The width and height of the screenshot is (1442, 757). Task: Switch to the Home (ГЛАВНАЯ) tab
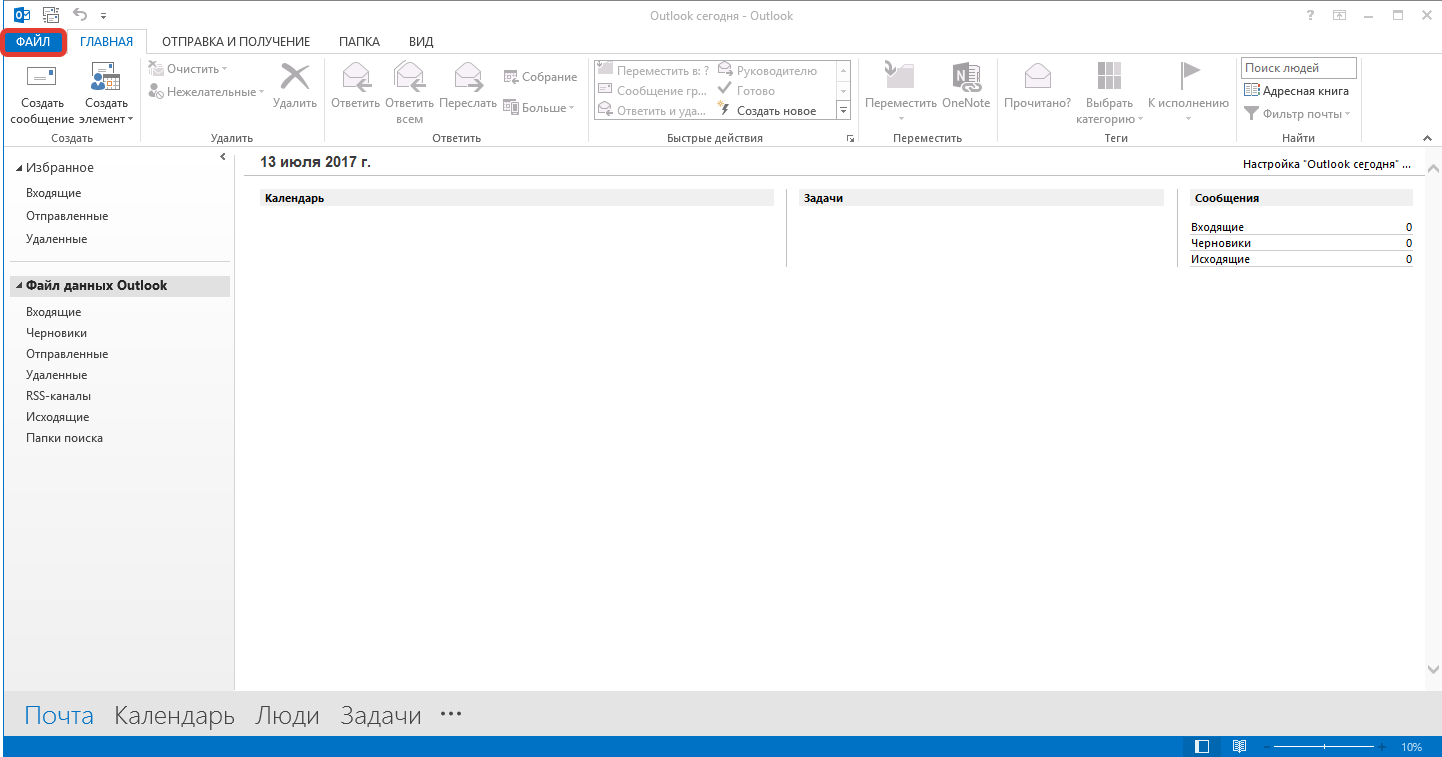click(x=107, y=42)
